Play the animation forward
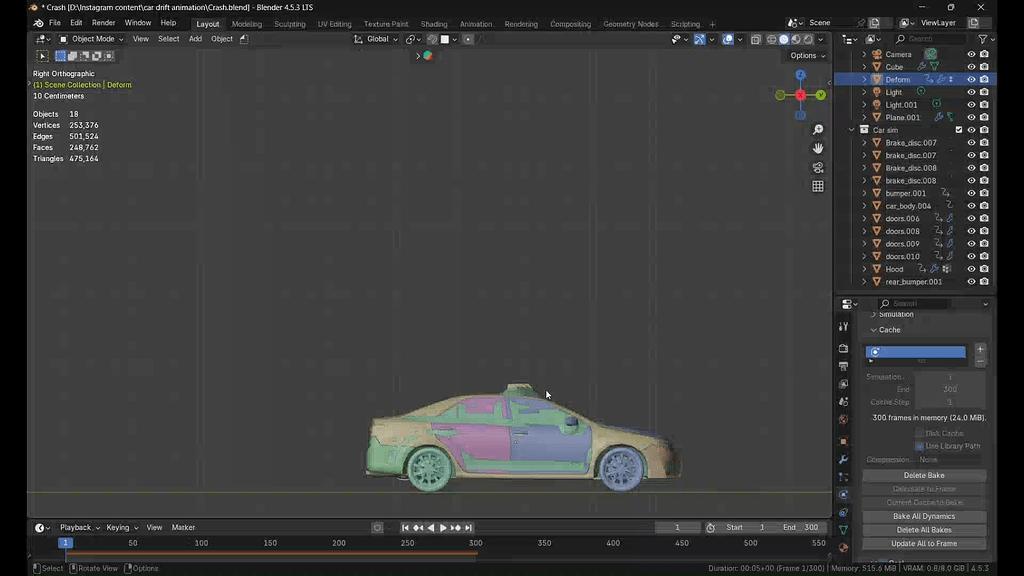 pos(443,528)
